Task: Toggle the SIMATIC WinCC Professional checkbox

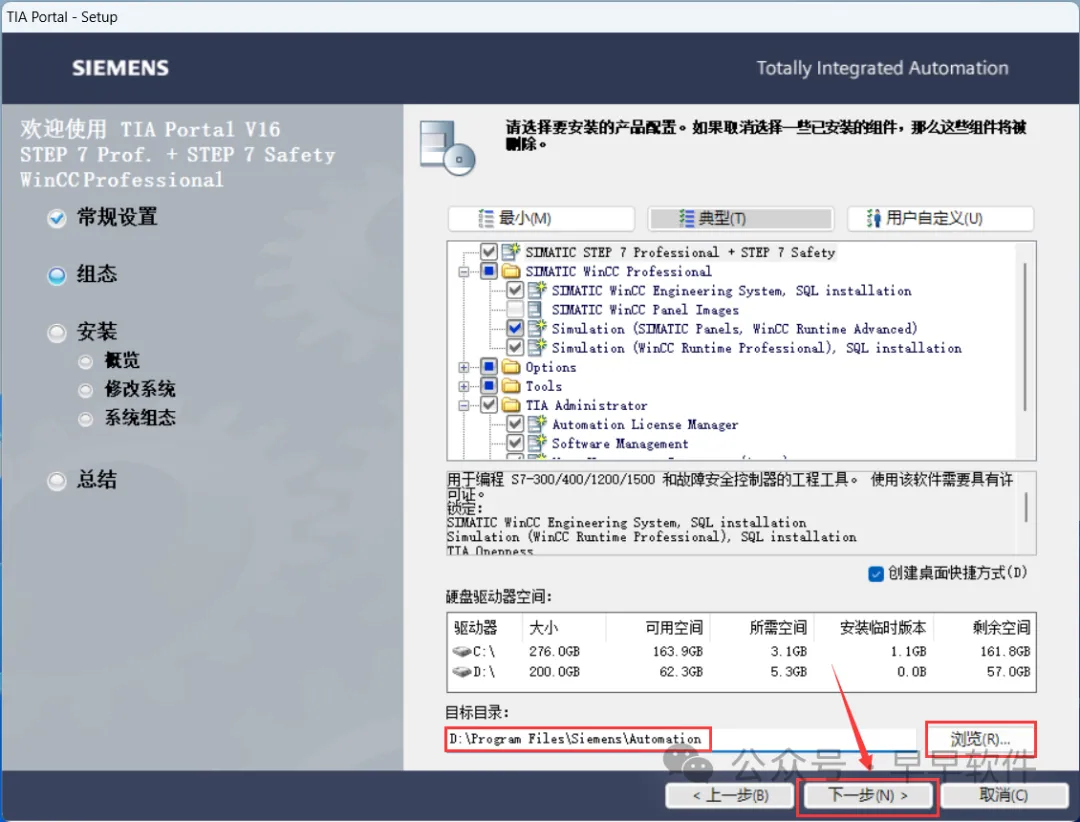Action: pos(489,271)
